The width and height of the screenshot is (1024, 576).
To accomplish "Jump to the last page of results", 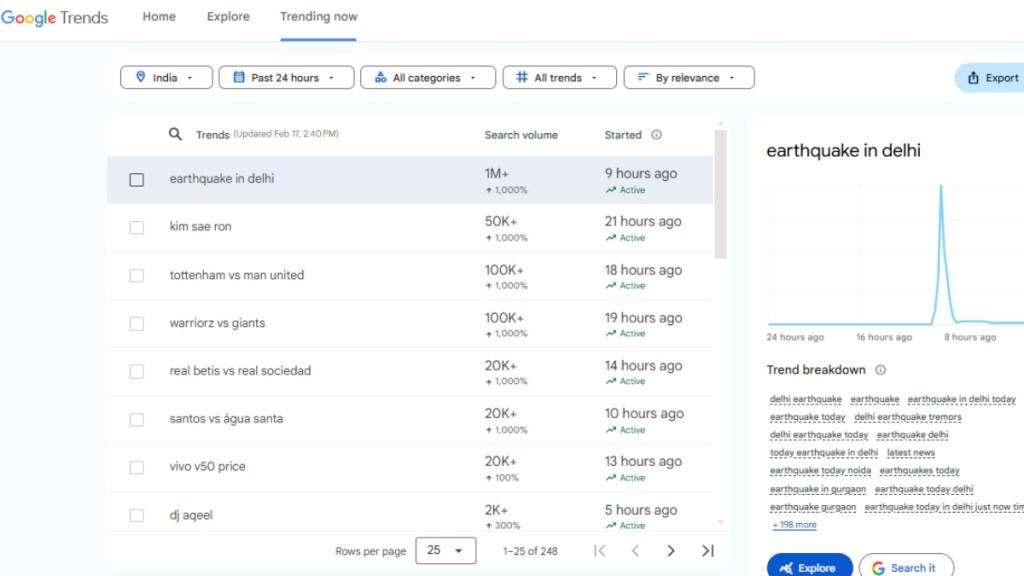I will click(708, 551).
